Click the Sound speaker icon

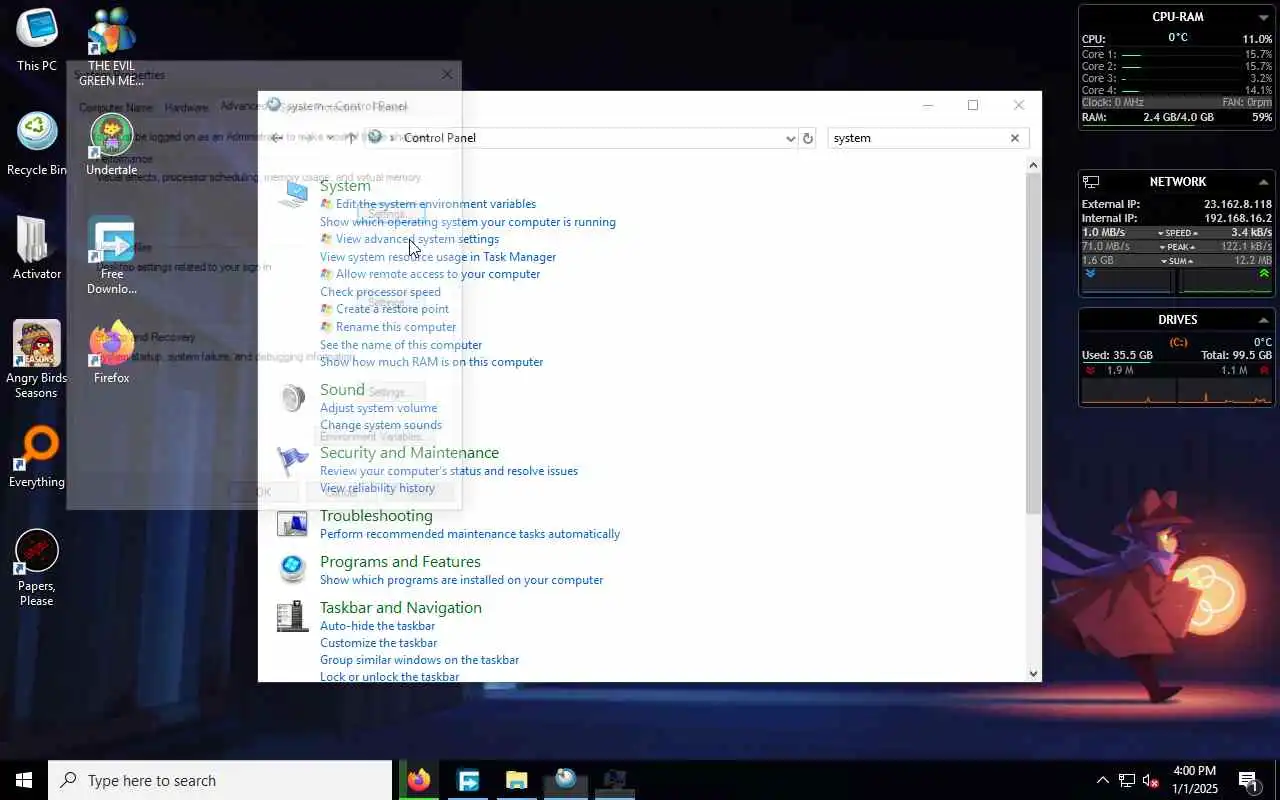pos(293,398)
